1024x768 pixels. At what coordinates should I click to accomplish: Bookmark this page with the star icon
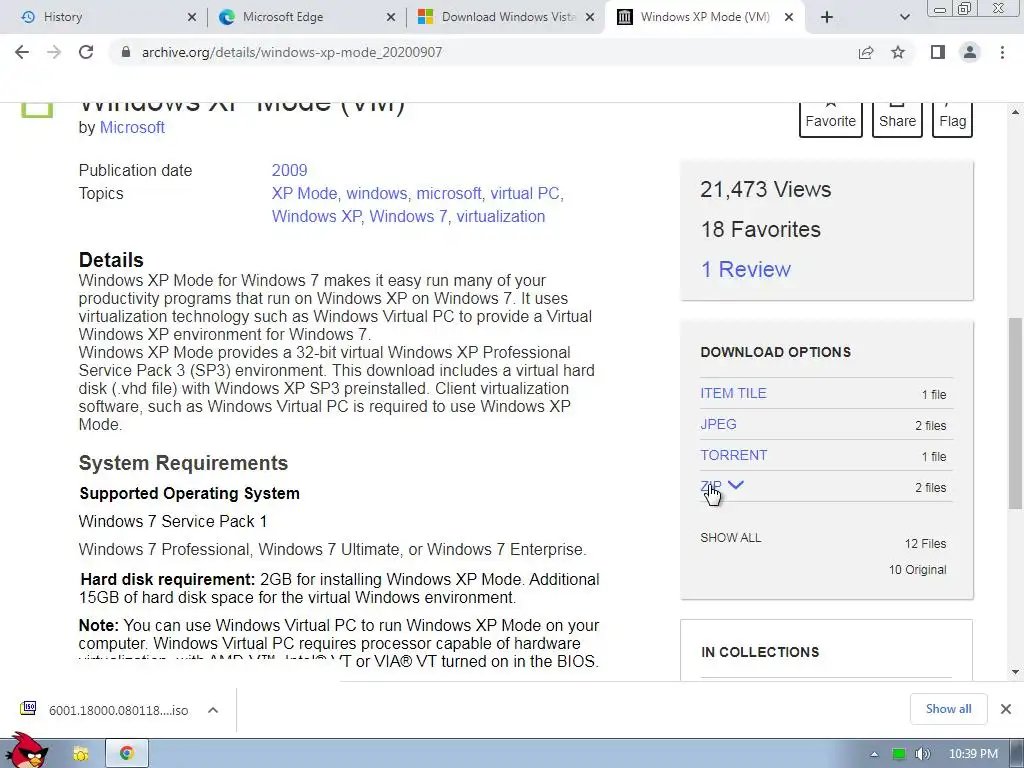[x=898, y=52]
